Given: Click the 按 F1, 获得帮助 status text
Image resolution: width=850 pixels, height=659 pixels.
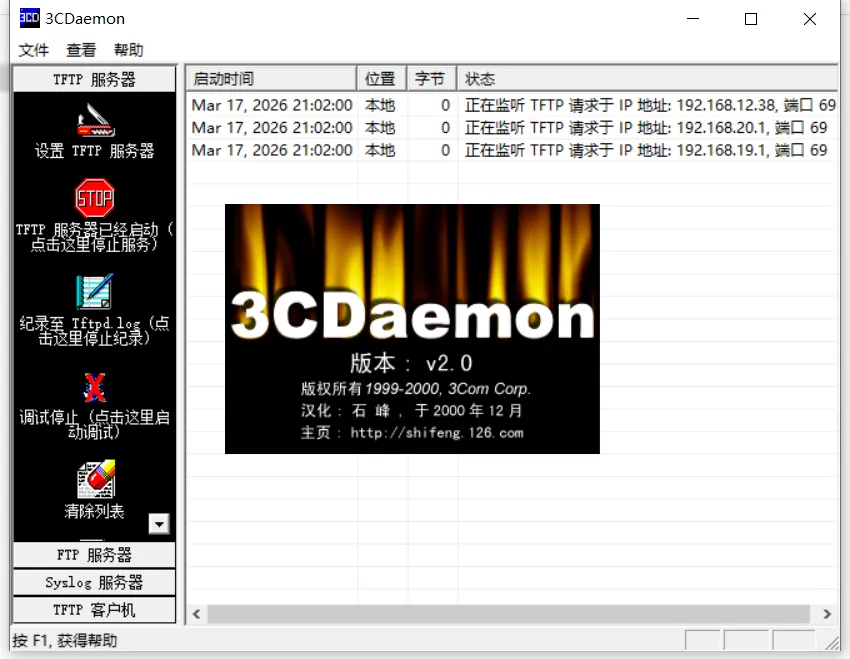Looking at the screenshot, I should click(65, 641).
